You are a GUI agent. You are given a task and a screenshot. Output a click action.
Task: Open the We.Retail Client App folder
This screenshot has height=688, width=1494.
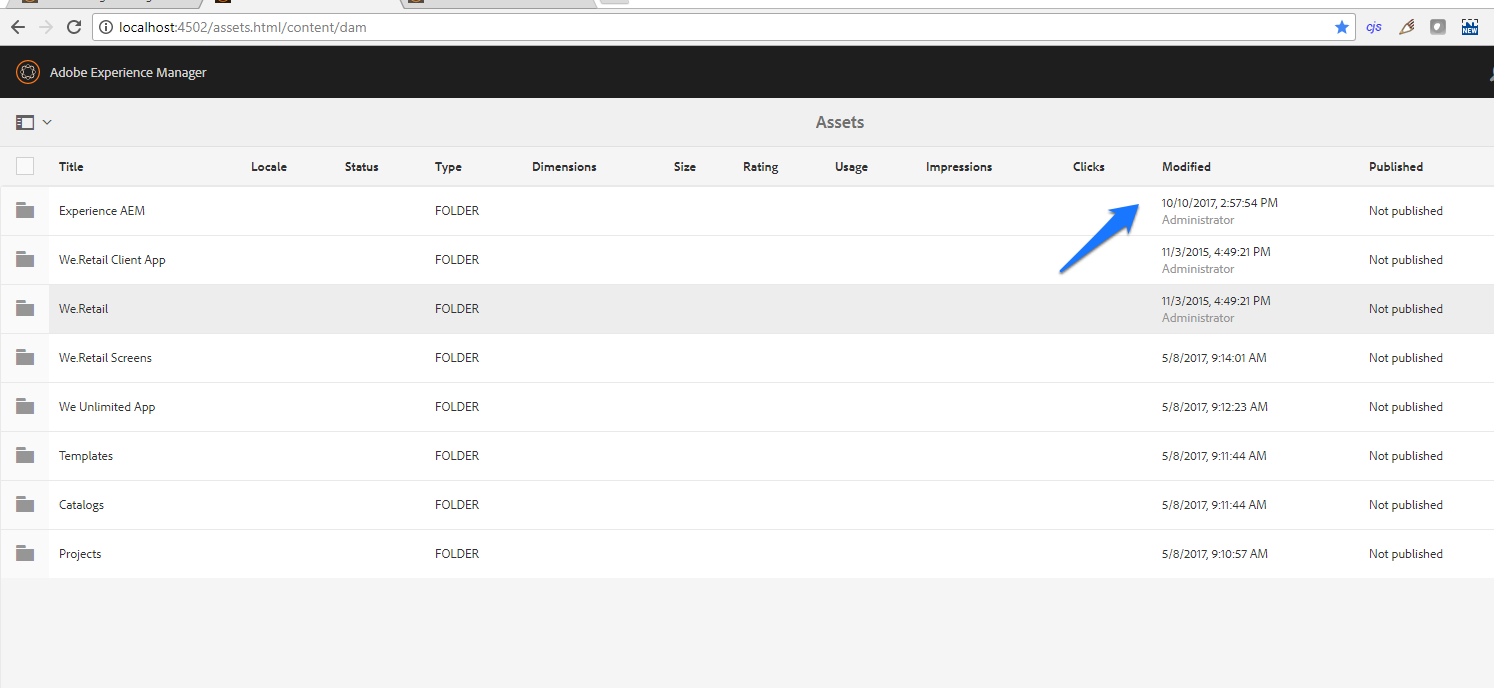pos(112,259)
